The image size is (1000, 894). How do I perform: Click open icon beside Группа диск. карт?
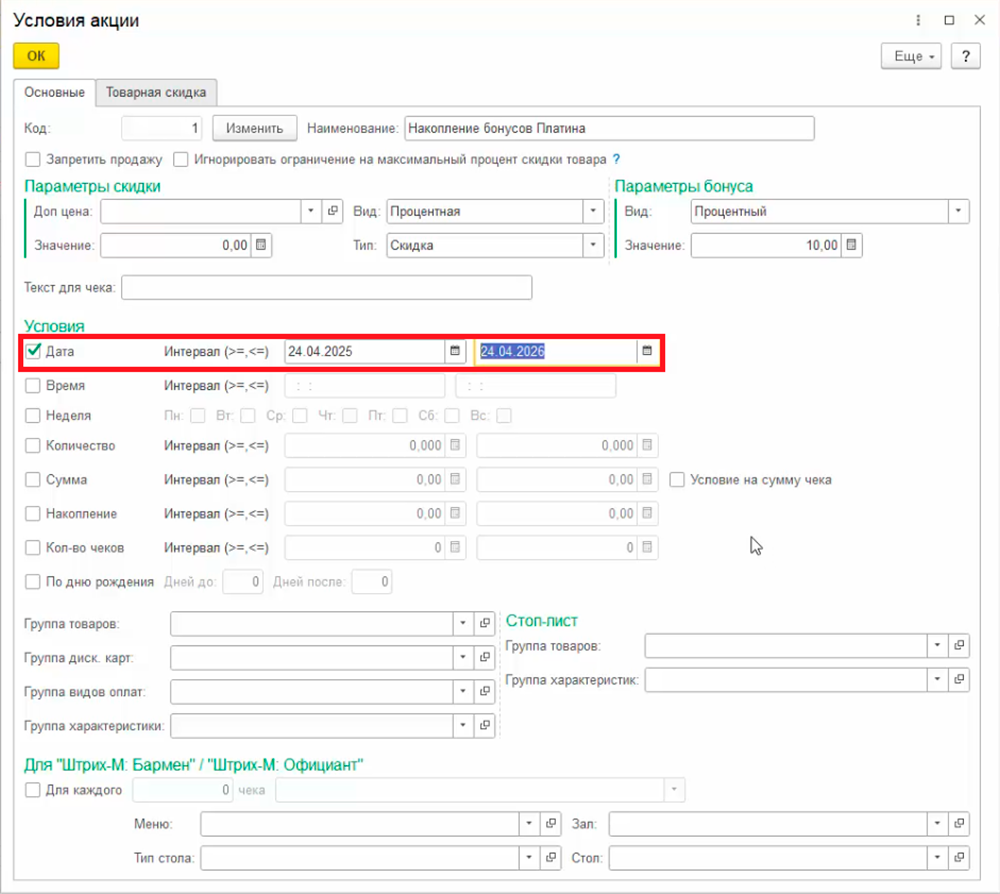click(x=485, y=658)
